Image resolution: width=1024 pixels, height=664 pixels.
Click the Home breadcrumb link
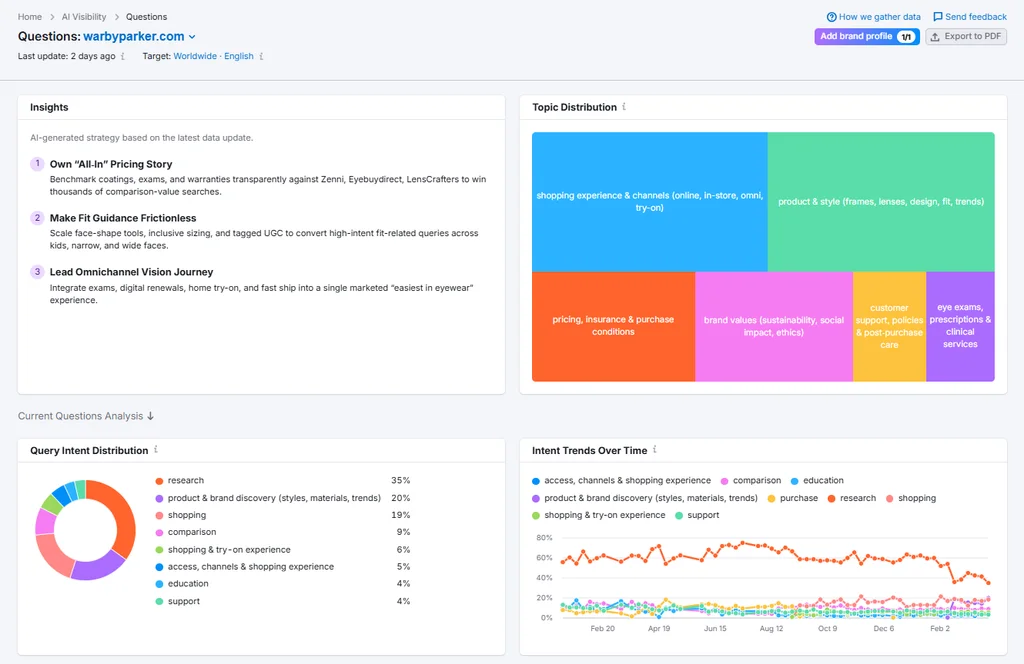click(x=29, y=17)
